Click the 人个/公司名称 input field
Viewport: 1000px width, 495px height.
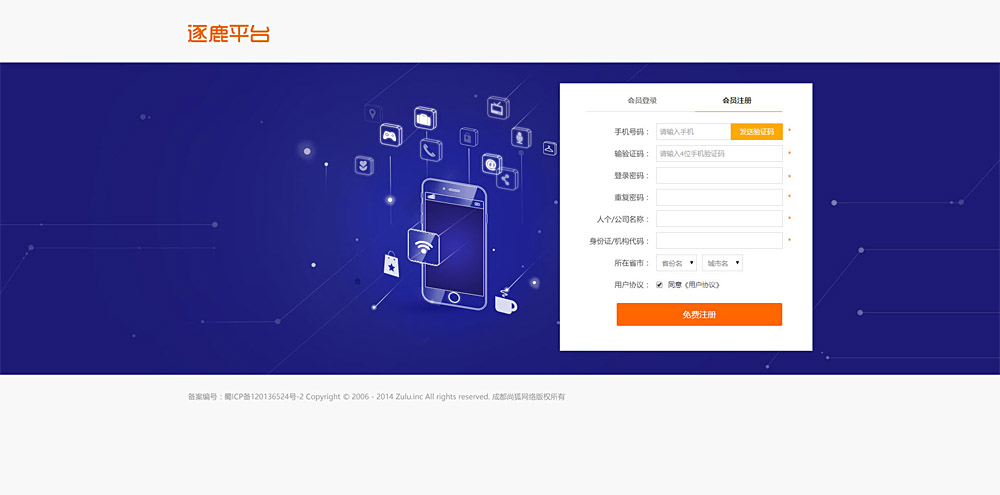[719, 219]
